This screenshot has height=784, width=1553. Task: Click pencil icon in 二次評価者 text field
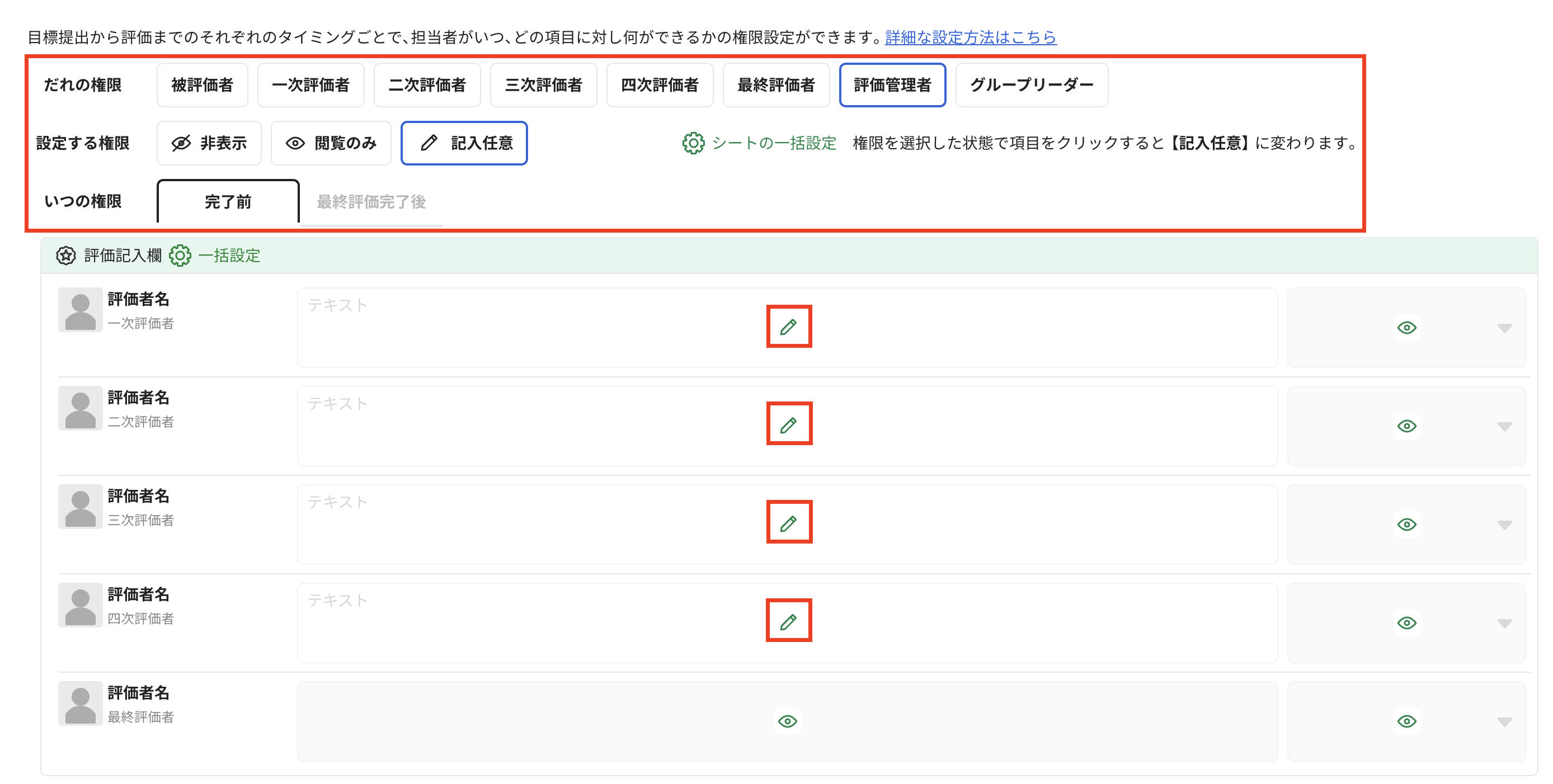tap(789, 425)
